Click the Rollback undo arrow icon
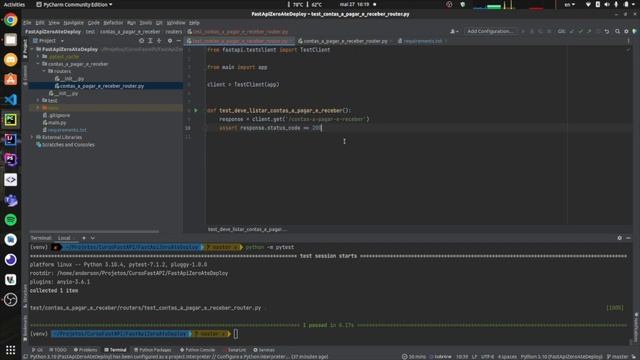640x360 pixels. click(607, 31)
